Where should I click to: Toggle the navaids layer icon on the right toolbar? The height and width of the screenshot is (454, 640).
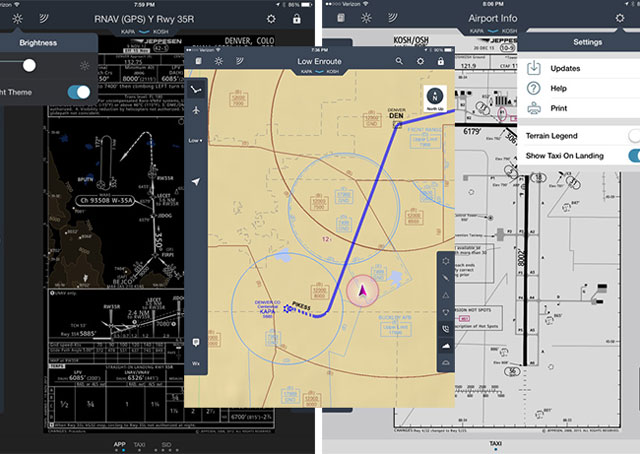pyautogui.click(x=446, y=312)
